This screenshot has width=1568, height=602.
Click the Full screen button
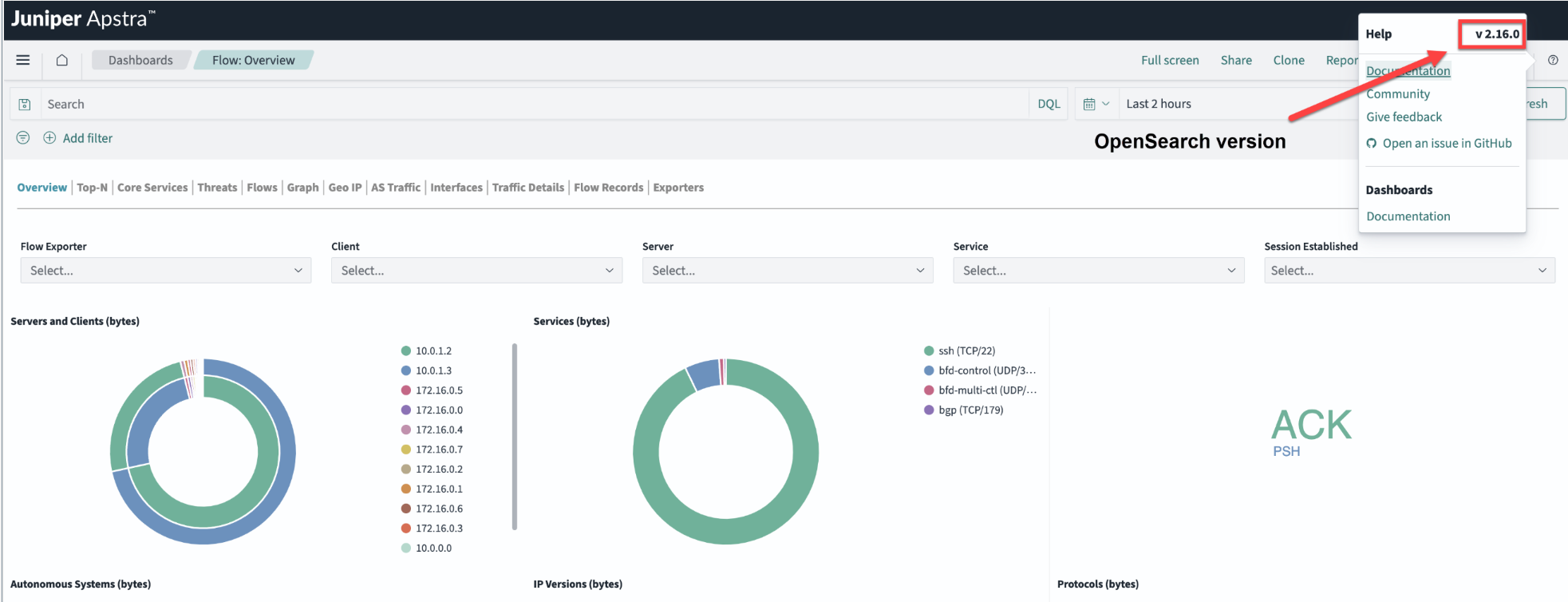[1170, 61]
